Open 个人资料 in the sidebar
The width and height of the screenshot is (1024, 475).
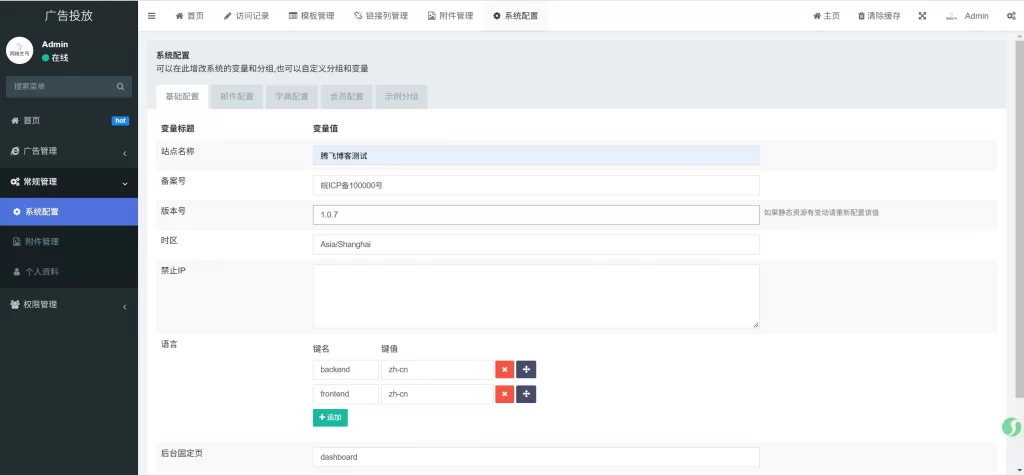(x=69, y=271)
